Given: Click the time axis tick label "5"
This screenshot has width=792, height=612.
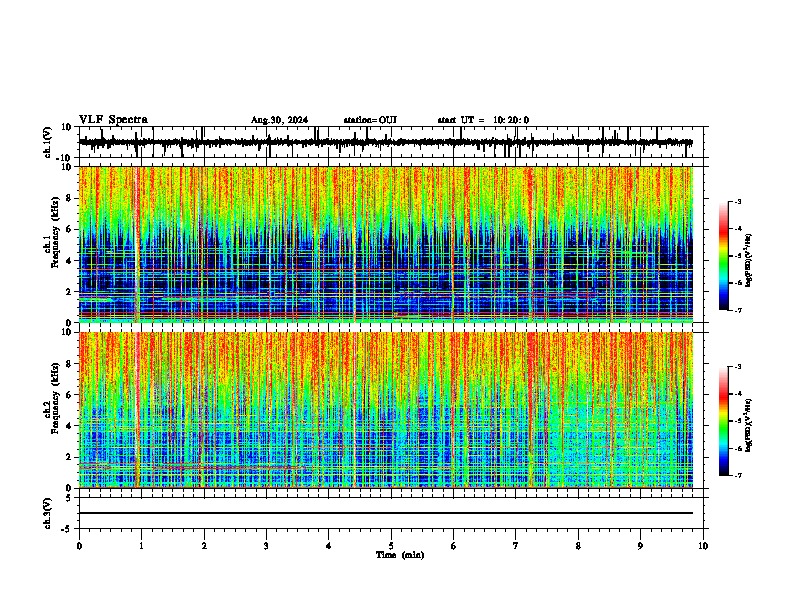Looking at the screenshot, I should coord(391,546).
